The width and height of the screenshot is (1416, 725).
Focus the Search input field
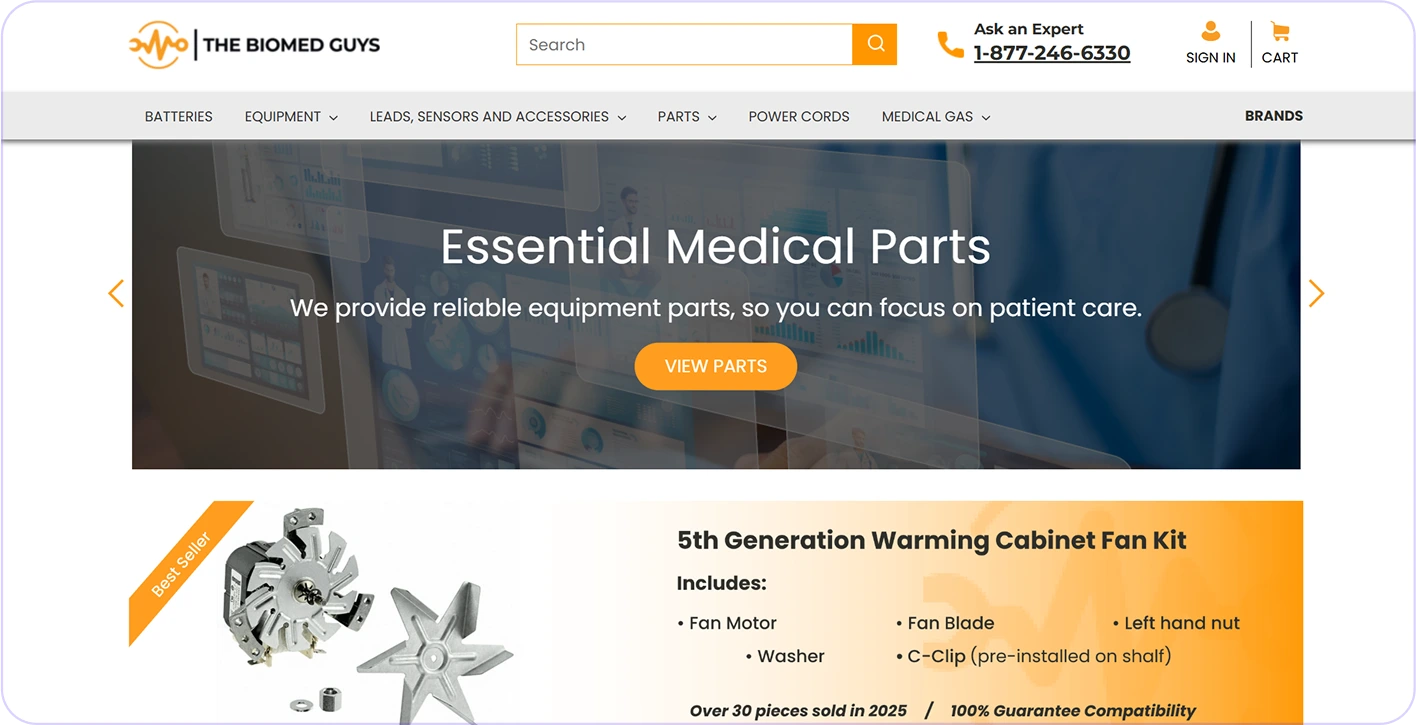tap(684, 44)
